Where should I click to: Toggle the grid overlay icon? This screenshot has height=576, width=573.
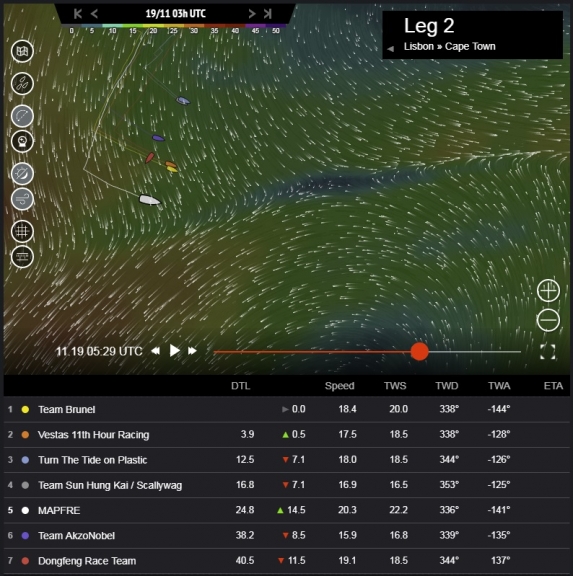point(22,231)
